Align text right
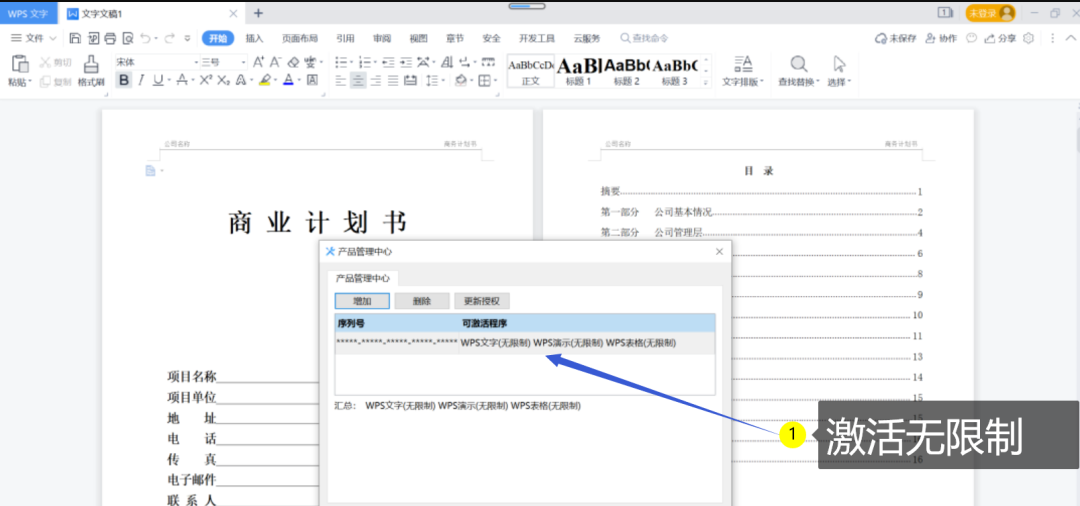Image resolution: width=1080 pixels, height=506 pixels. (x=376, y=81)
